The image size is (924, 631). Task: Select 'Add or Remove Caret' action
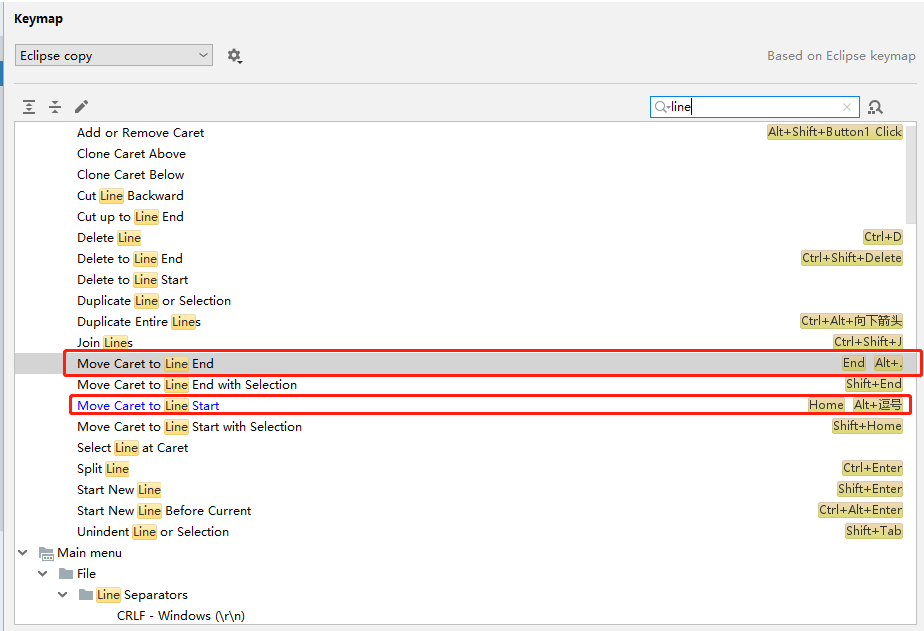(x=140, y=133)
